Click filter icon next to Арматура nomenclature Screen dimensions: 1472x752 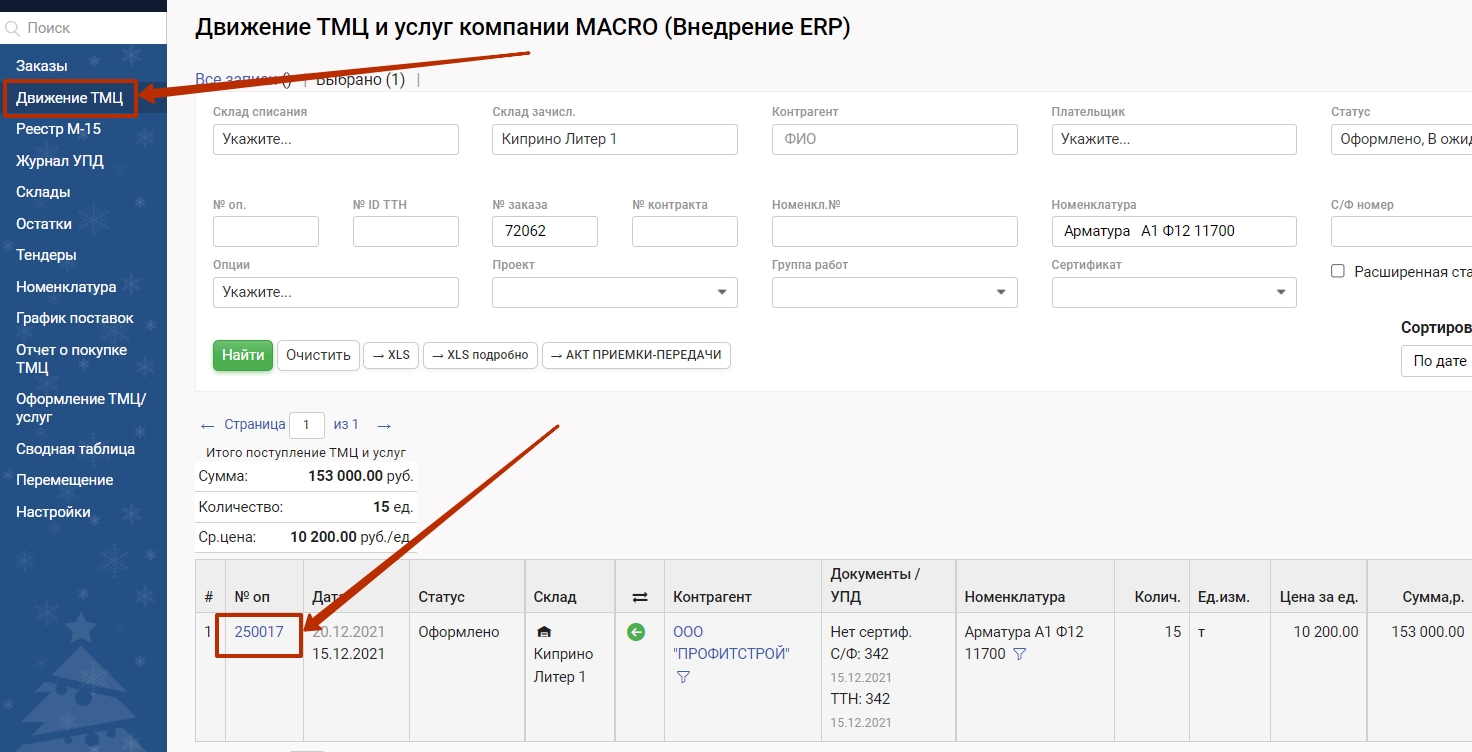click(1019, 654)
